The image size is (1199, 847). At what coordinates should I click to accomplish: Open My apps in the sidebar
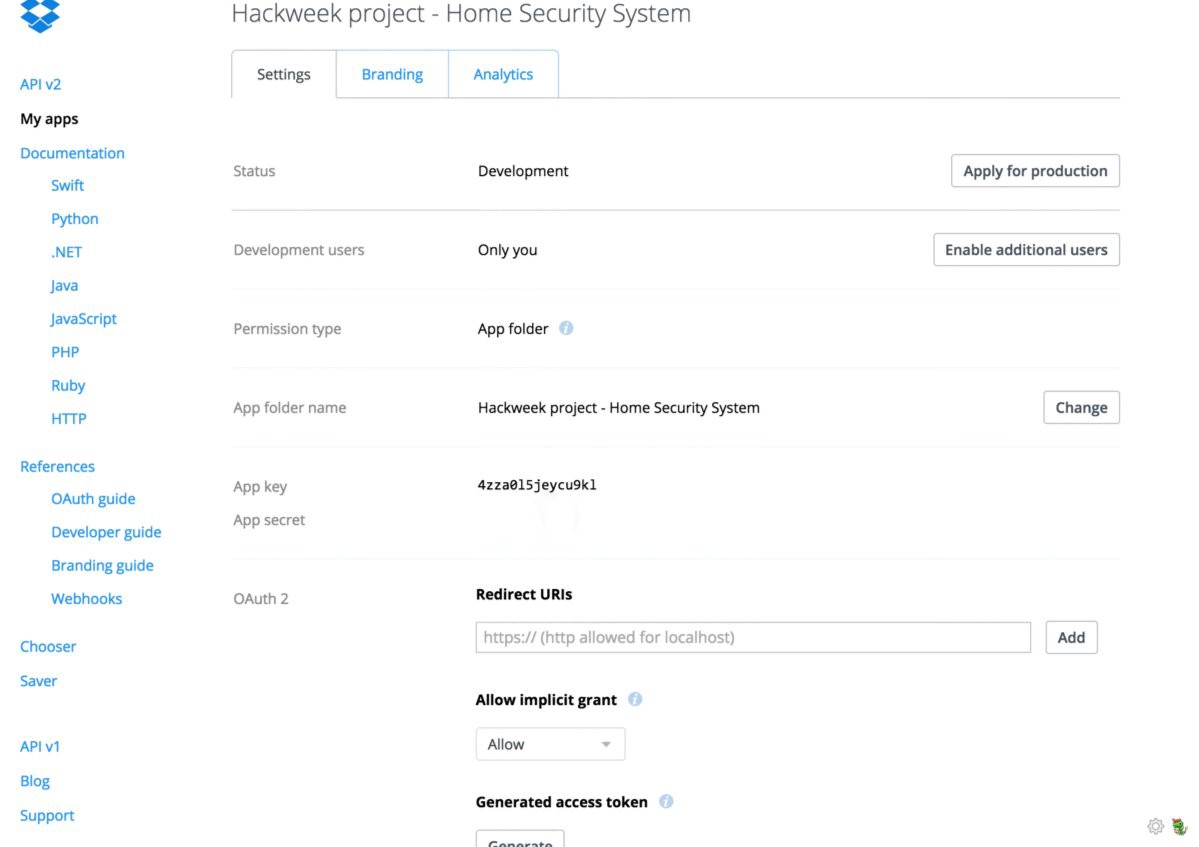[49, 119]
